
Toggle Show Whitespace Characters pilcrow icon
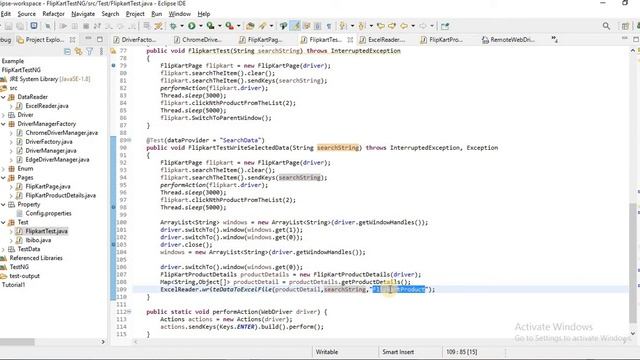(x=329, y=26)
